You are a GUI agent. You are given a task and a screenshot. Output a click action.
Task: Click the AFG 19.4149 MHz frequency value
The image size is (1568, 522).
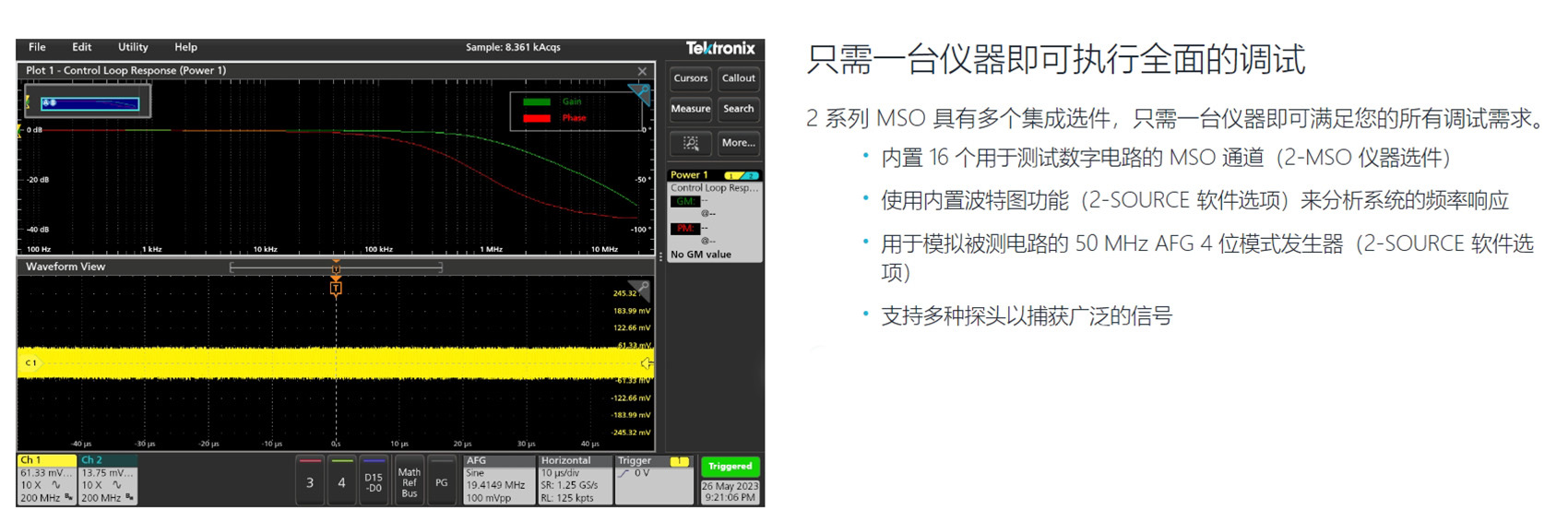coord(495,485)
